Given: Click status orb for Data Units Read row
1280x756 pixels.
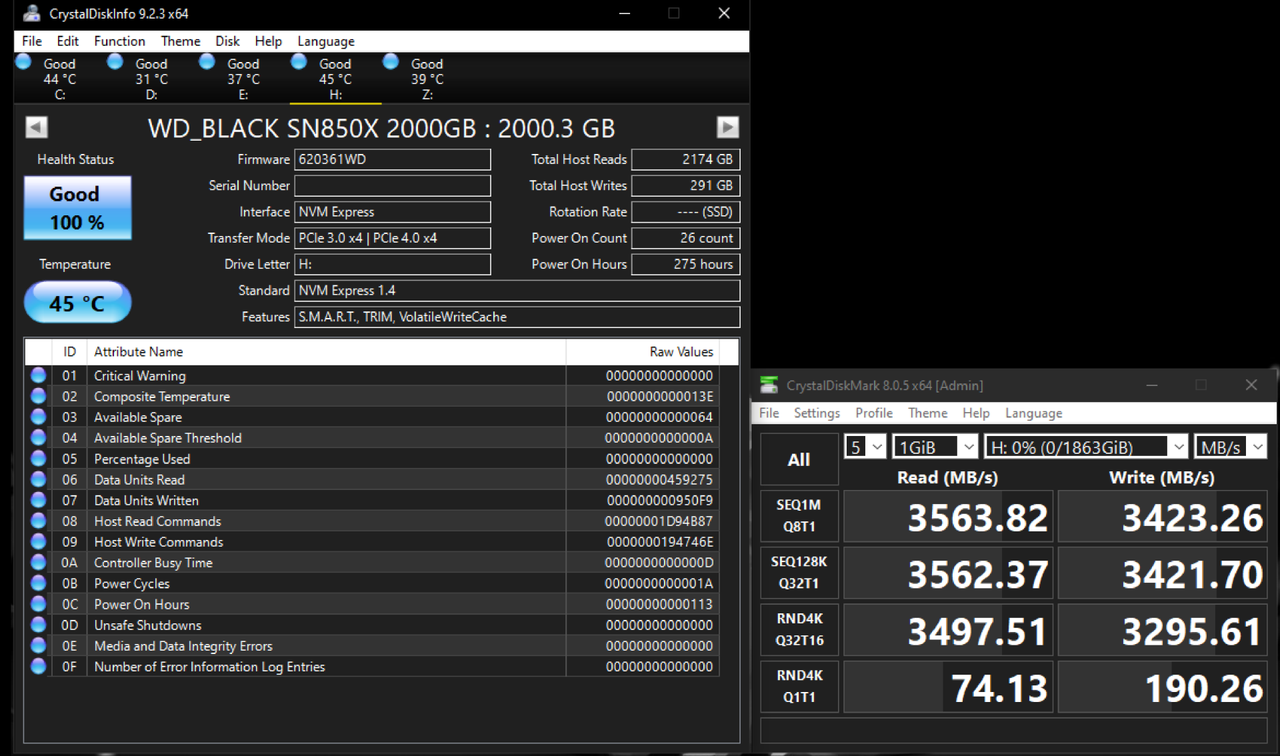Looking at the screenshot, I should (38, 480).
